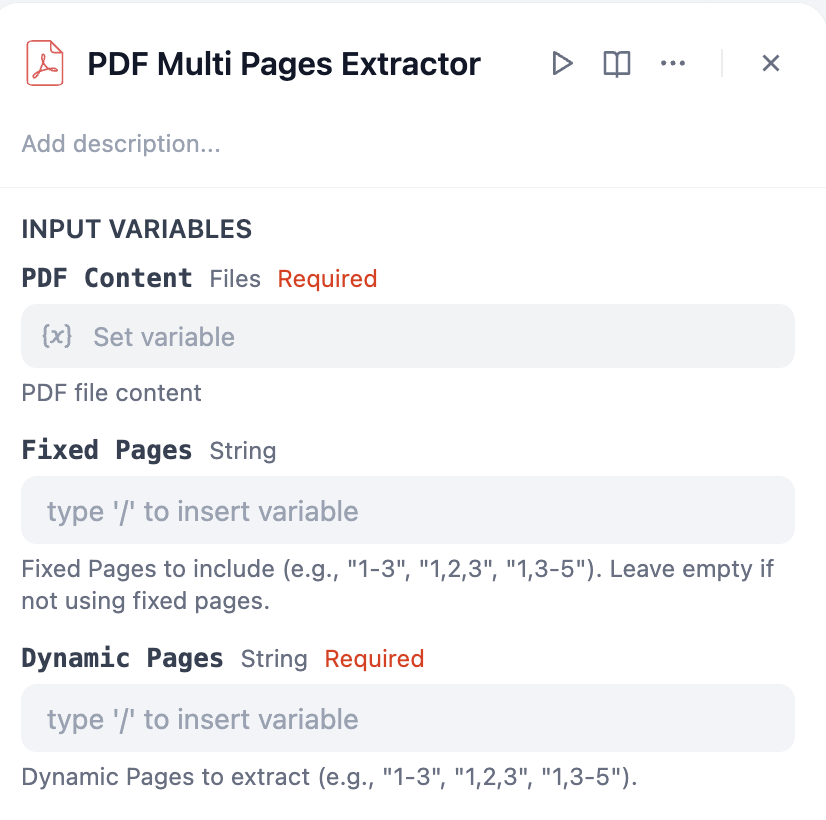Focus the Dynamic Pages input box
The image size is (826, 820).
point(408,719)
